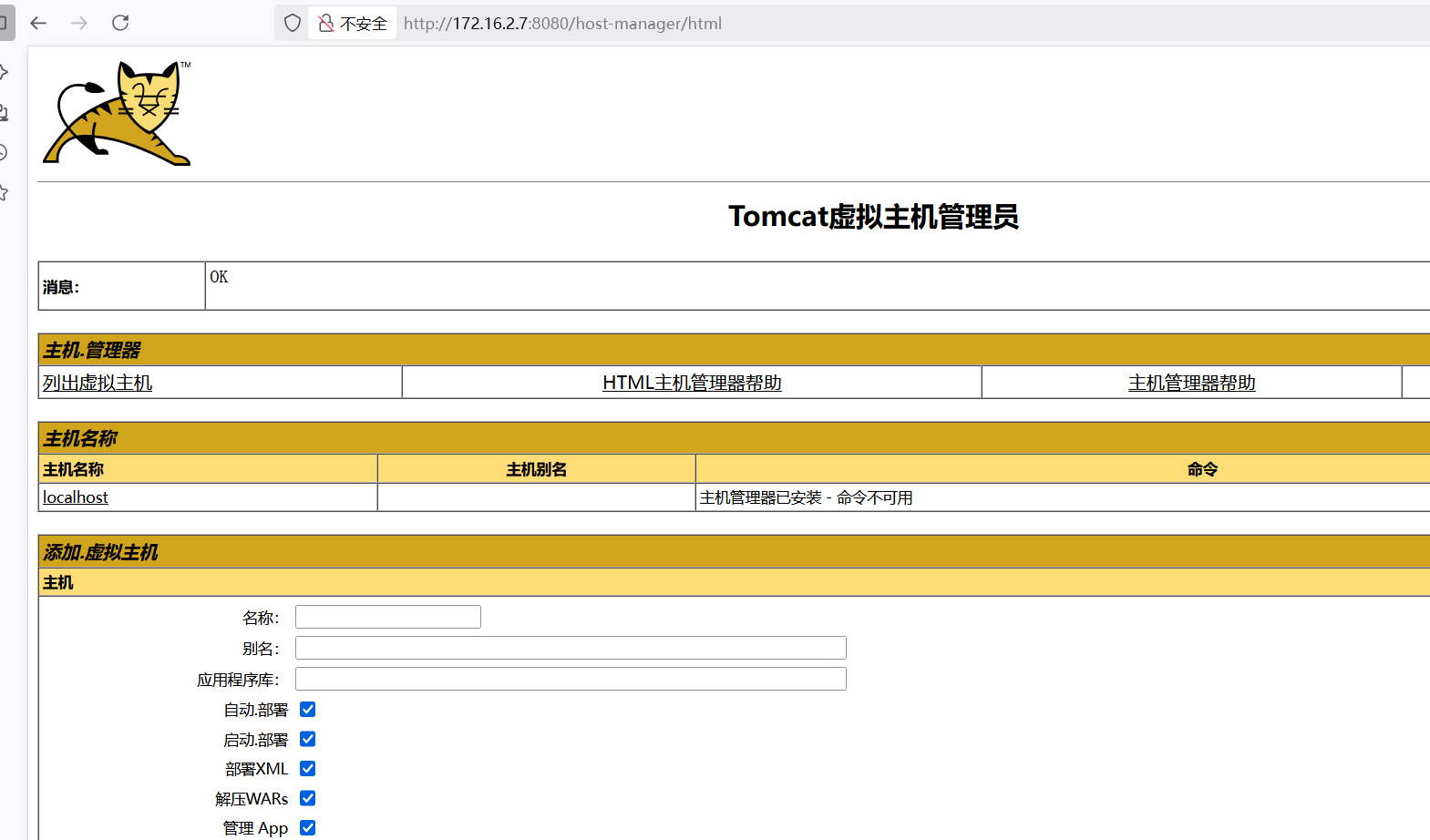Open the shield tracking protection icon
Image resolution: width=1430 pixels, height=840 pixels.
[x=293, y=23]
